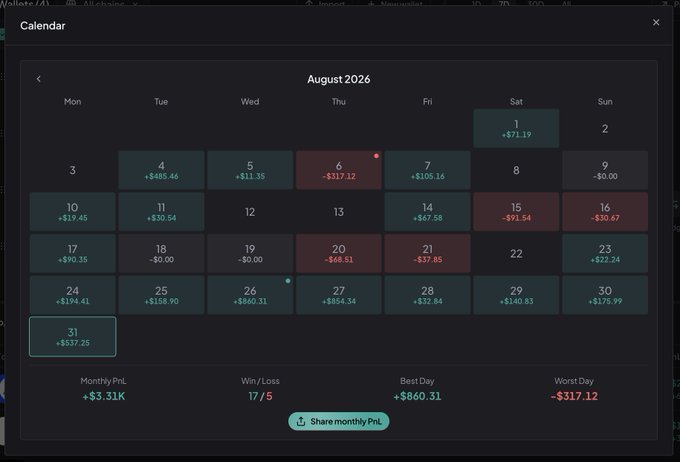Select August 1 with +$71.19
Screen dimensions: 680x462
(x=516, y=128)
